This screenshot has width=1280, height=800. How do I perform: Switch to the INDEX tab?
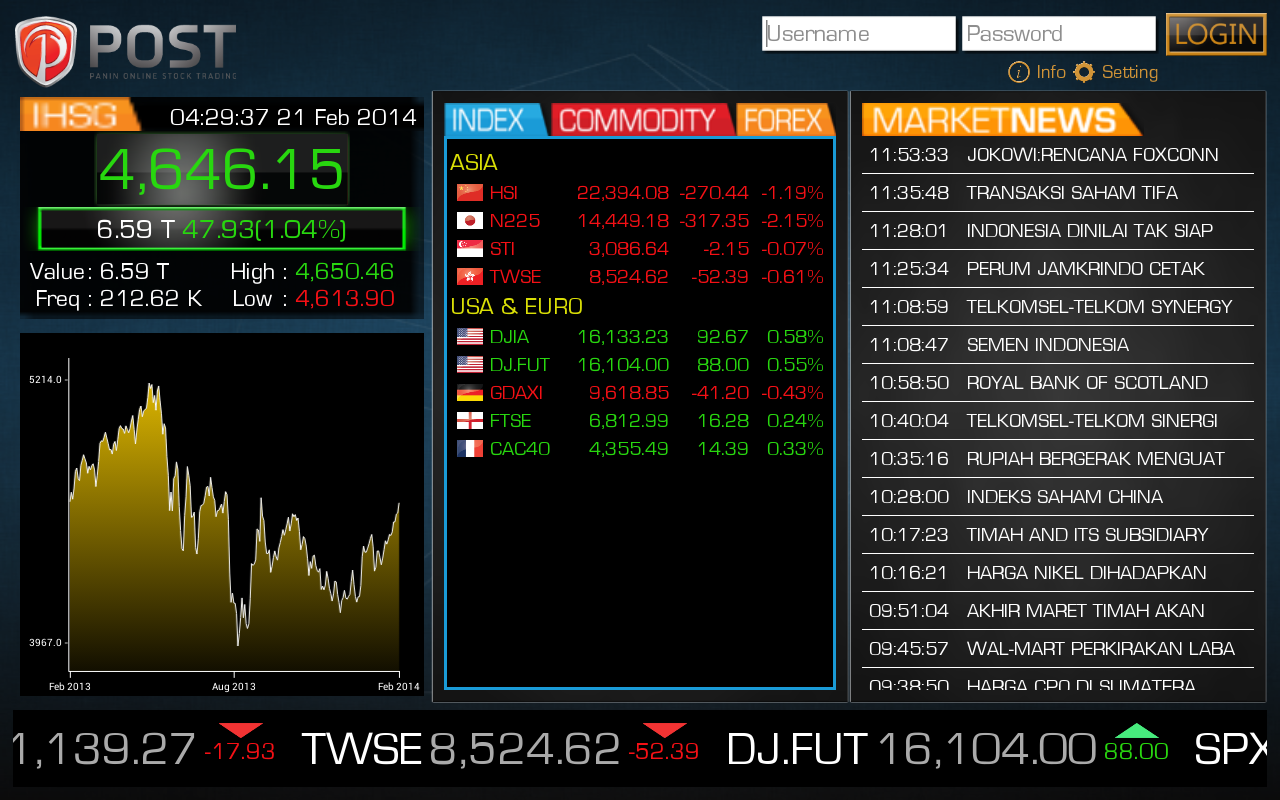point(495,120)
